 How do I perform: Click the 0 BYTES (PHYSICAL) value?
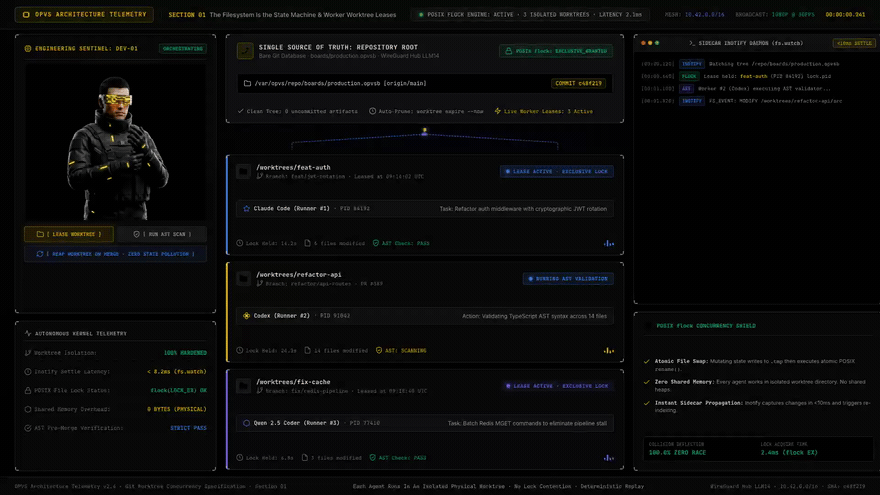(177, 409)
